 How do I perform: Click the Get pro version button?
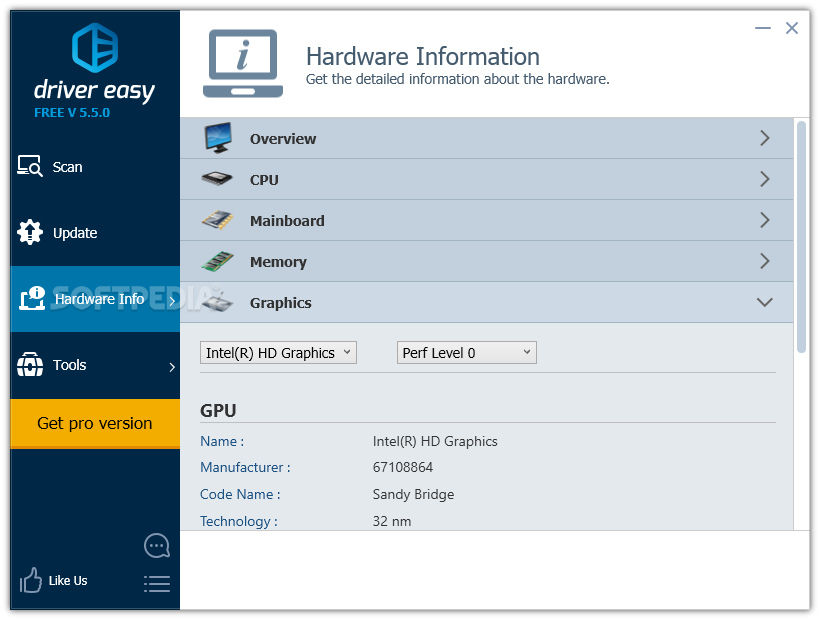[95, 423]
